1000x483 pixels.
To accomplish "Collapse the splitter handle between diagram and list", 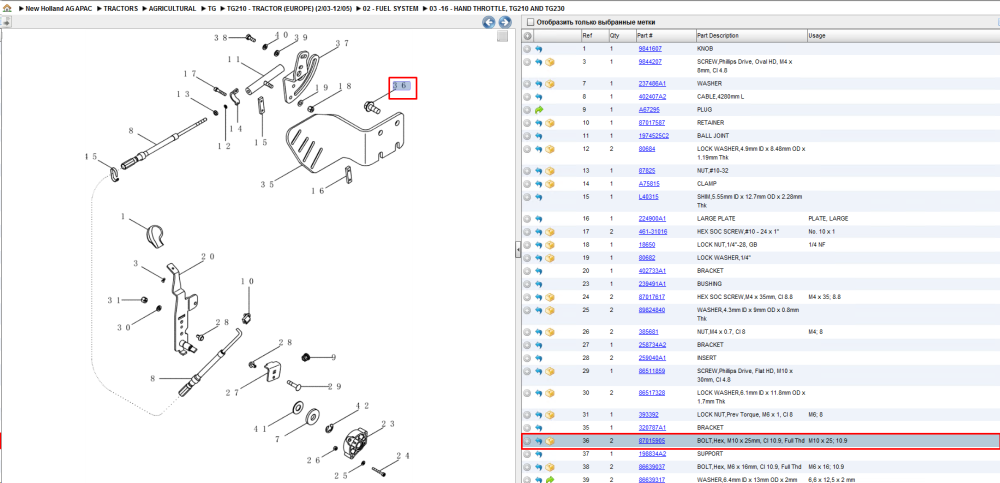I will [518, 250].
